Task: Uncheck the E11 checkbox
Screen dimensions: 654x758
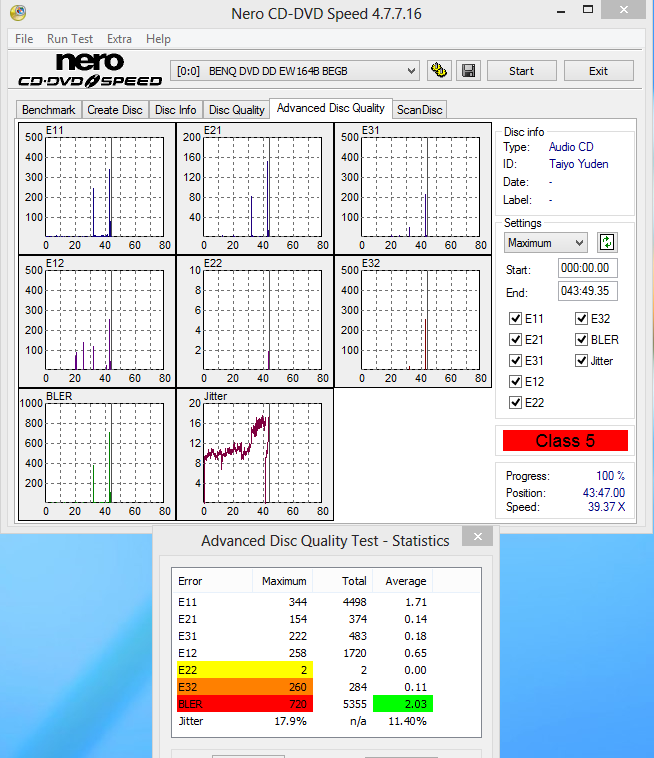Action: tap(515, 319)
